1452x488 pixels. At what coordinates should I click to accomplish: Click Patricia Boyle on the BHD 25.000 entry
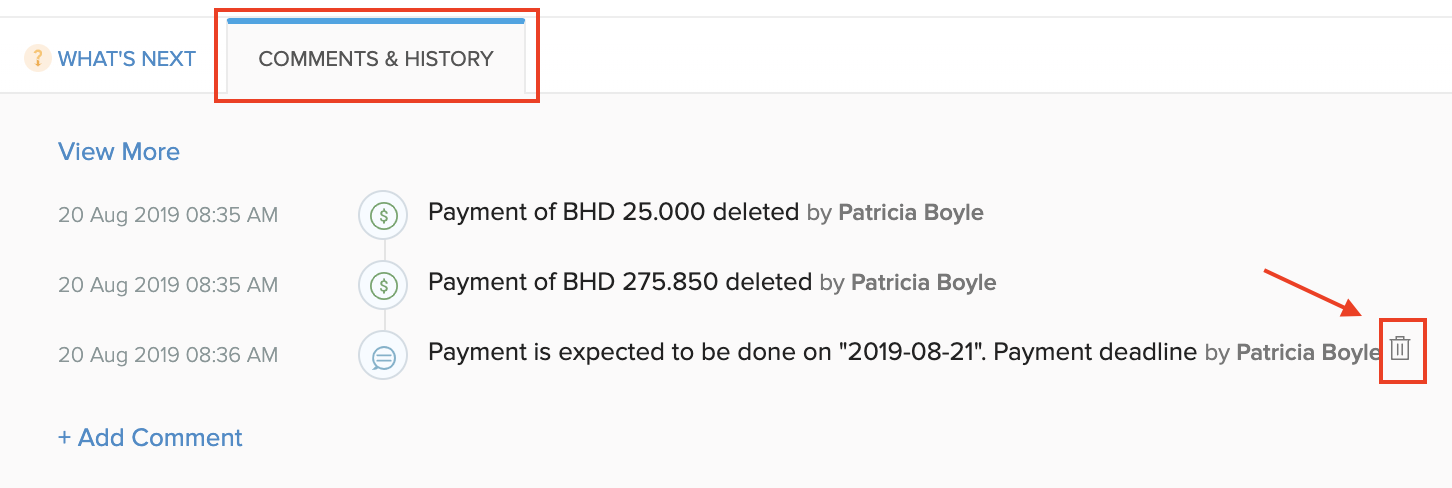tap(910, 213)
